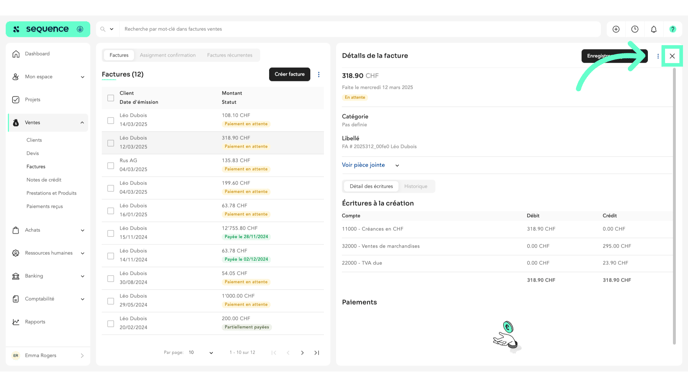Screen dimensions: 688x387
Task: Expand the Mon espace chevron
Action: pos(82,77)
